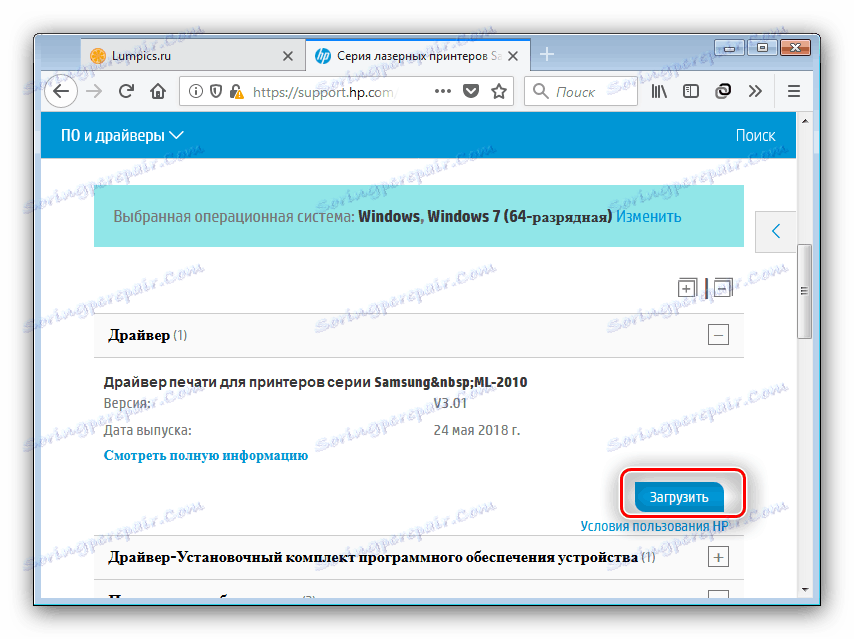Open a new browser tab
854x639 pixels.
(x=547, y=54)
